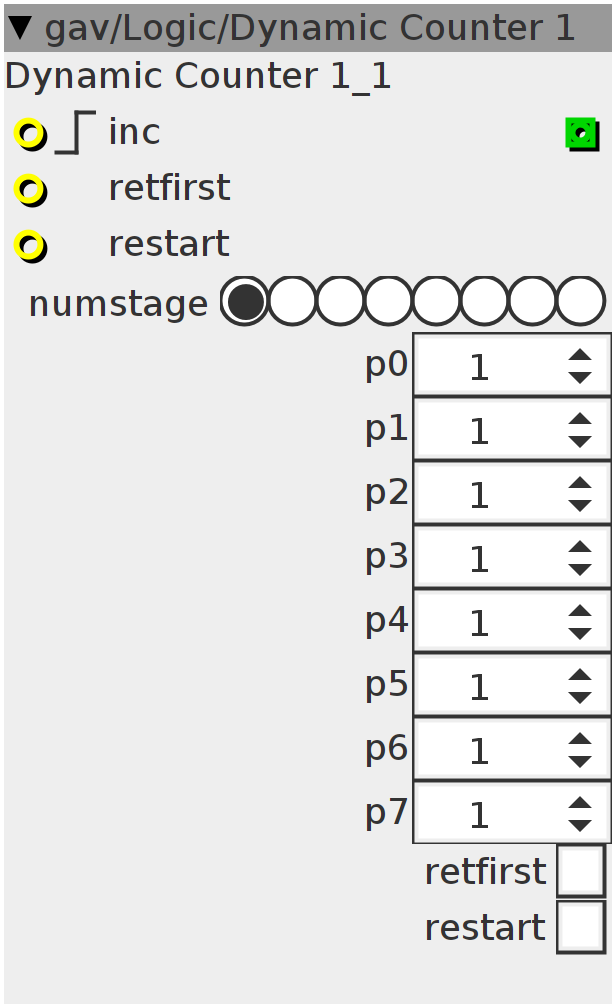Click the p1 value field
The height and width of the screenshot is (1008, 616).
[512, 429]
